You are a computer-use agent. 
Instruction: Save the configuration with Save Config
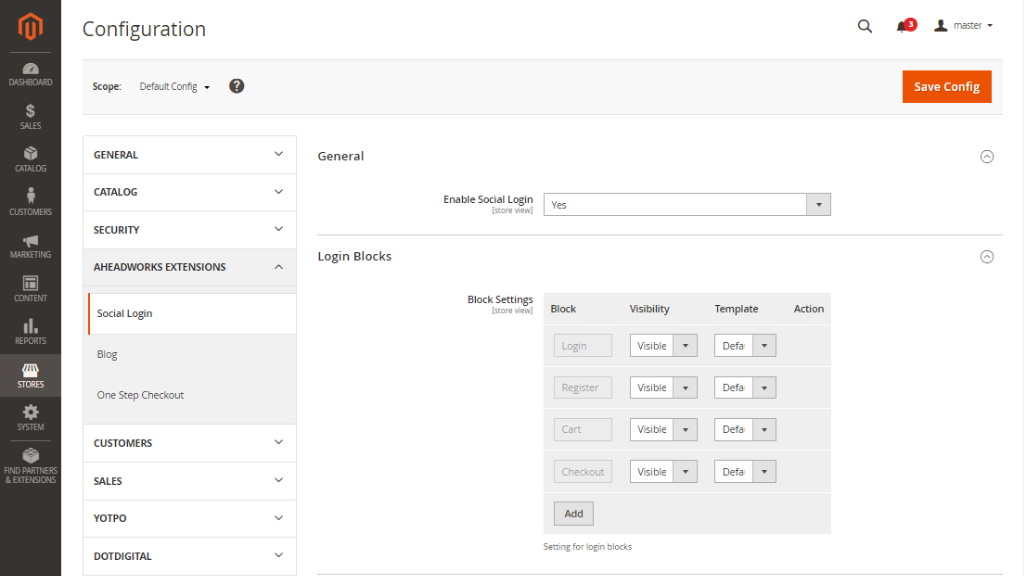(946, 87)
